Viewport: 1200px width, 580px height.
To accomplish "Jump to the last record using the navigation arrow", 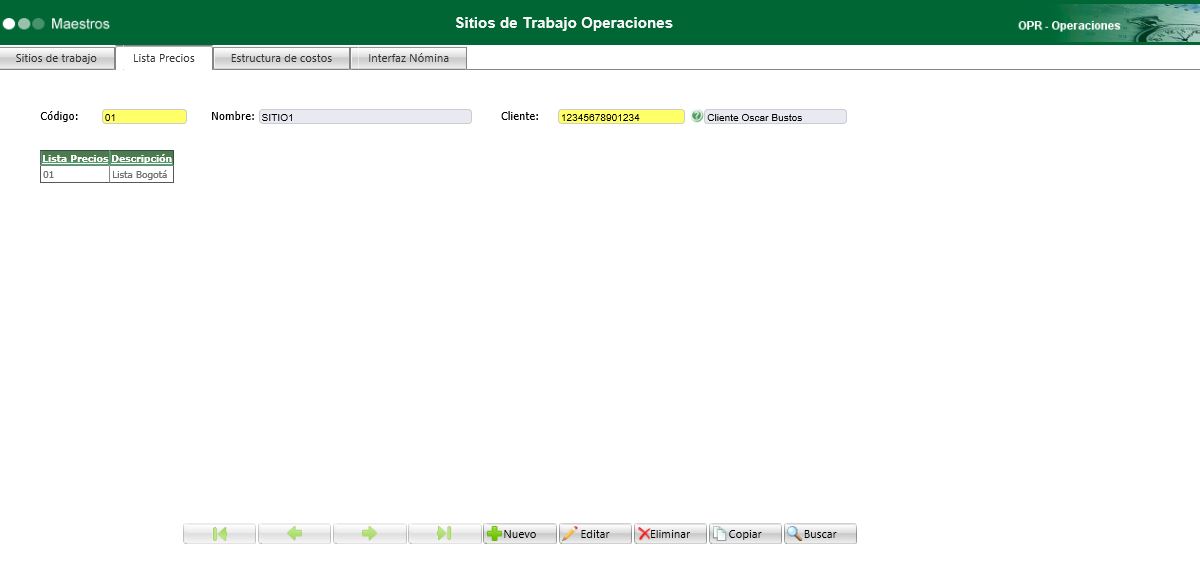I will click(445, 534).
